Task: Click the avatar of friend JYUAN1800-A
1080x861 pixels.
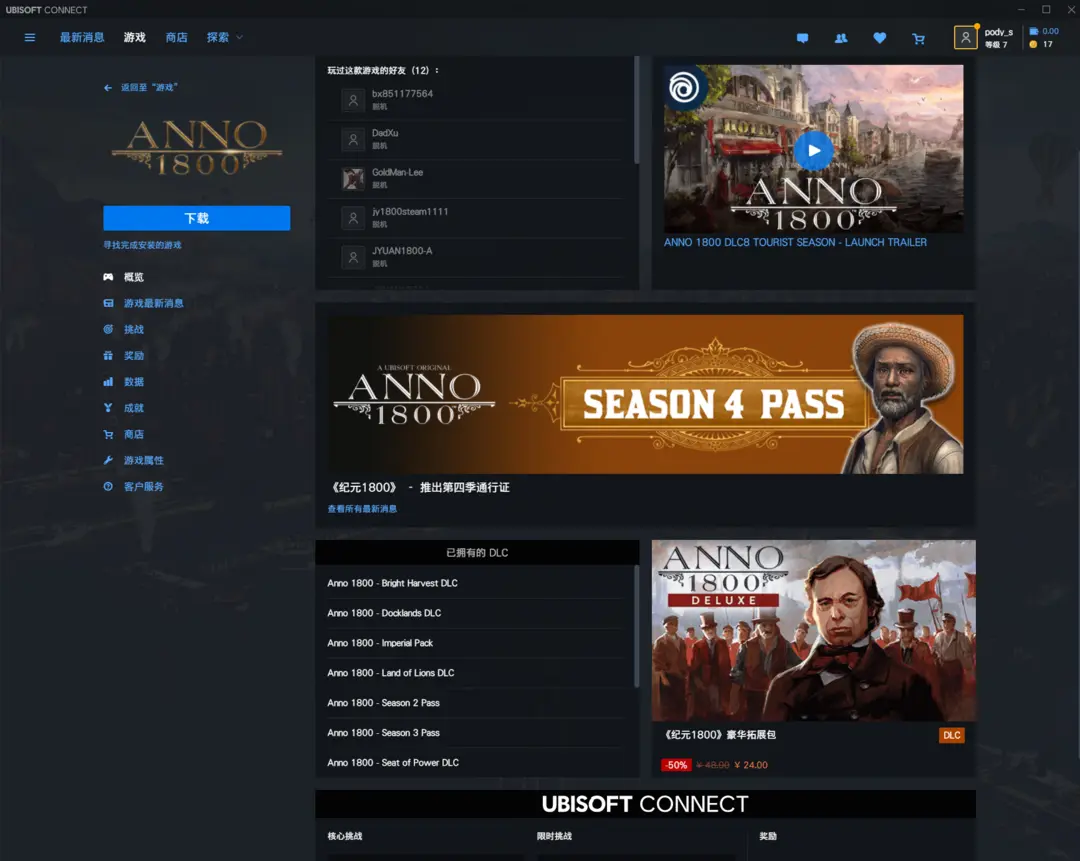Action: coord(353,257)
